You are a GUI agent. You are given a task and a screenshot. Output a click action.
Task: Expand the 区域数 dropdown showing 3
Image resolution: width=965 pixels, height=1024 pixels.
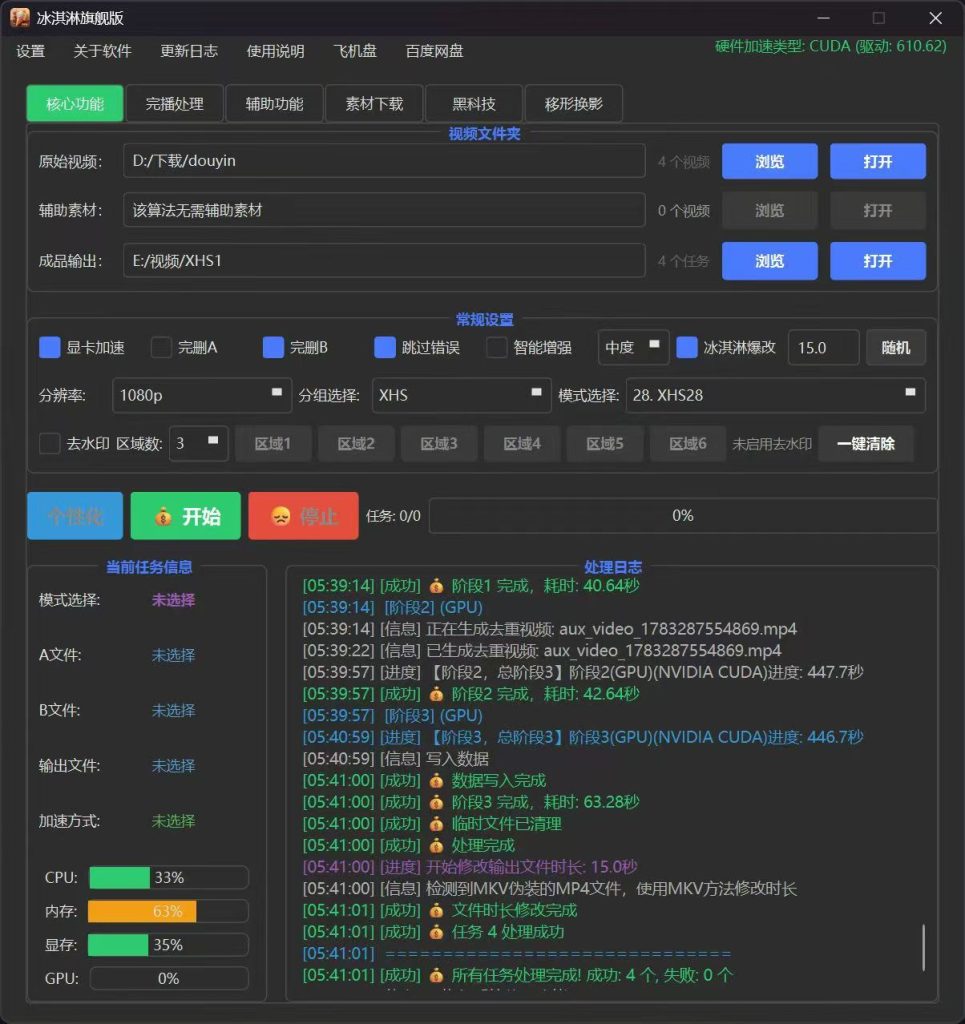198,443
